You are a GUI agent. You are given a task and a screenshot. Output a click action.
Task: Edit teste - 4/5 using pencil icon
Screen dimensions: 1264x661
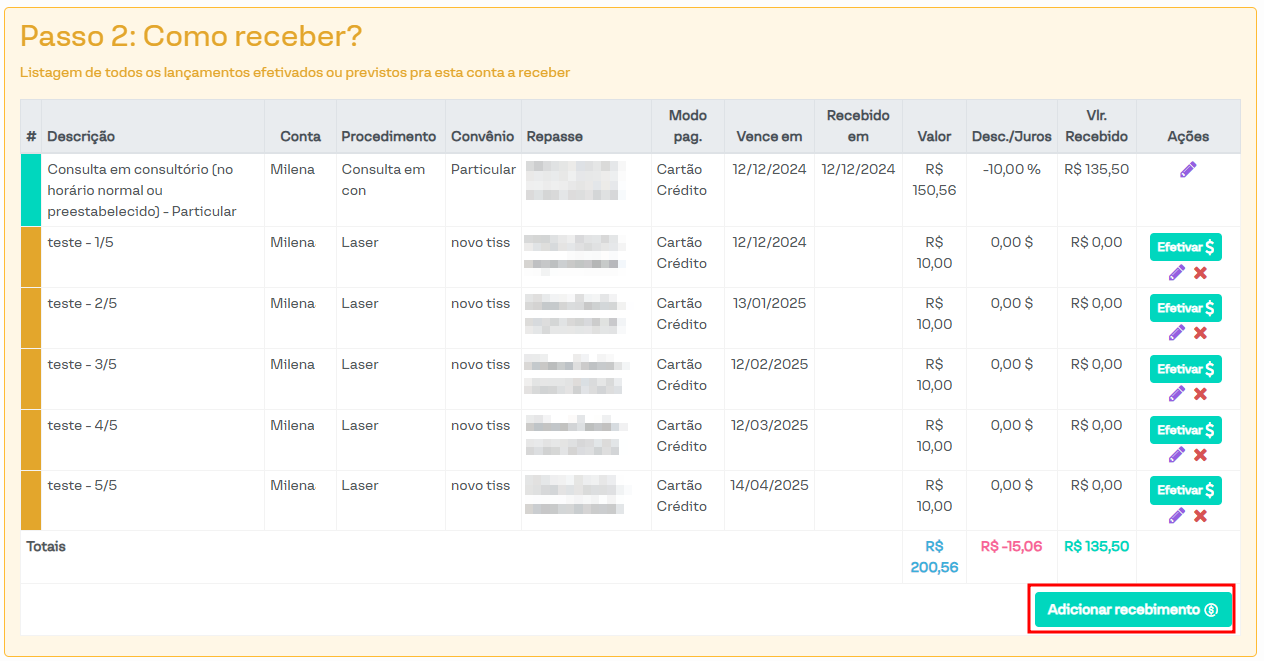(x=1176, y=455)
